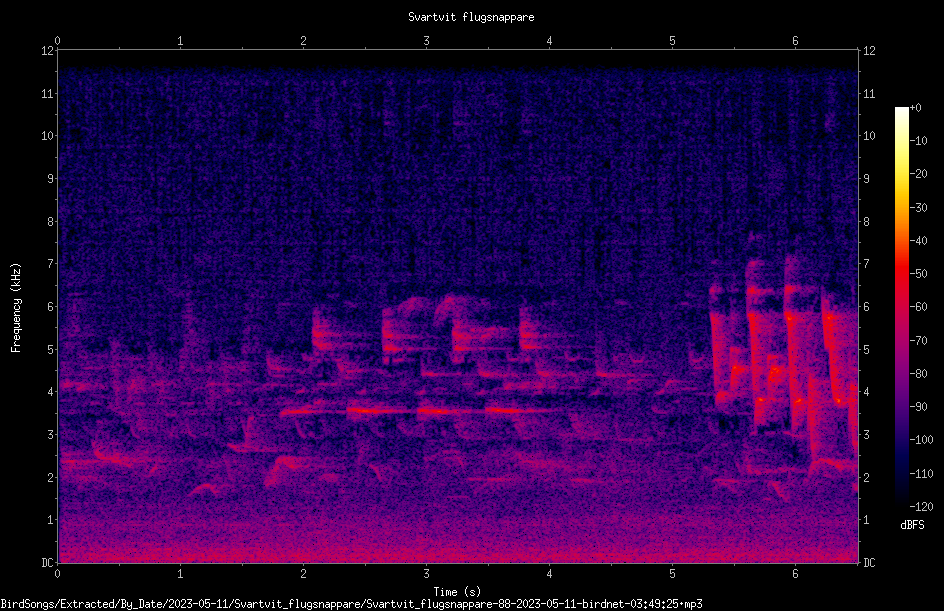Click the 1 second tick on bottom axis
944x611 pixels.
180,574
